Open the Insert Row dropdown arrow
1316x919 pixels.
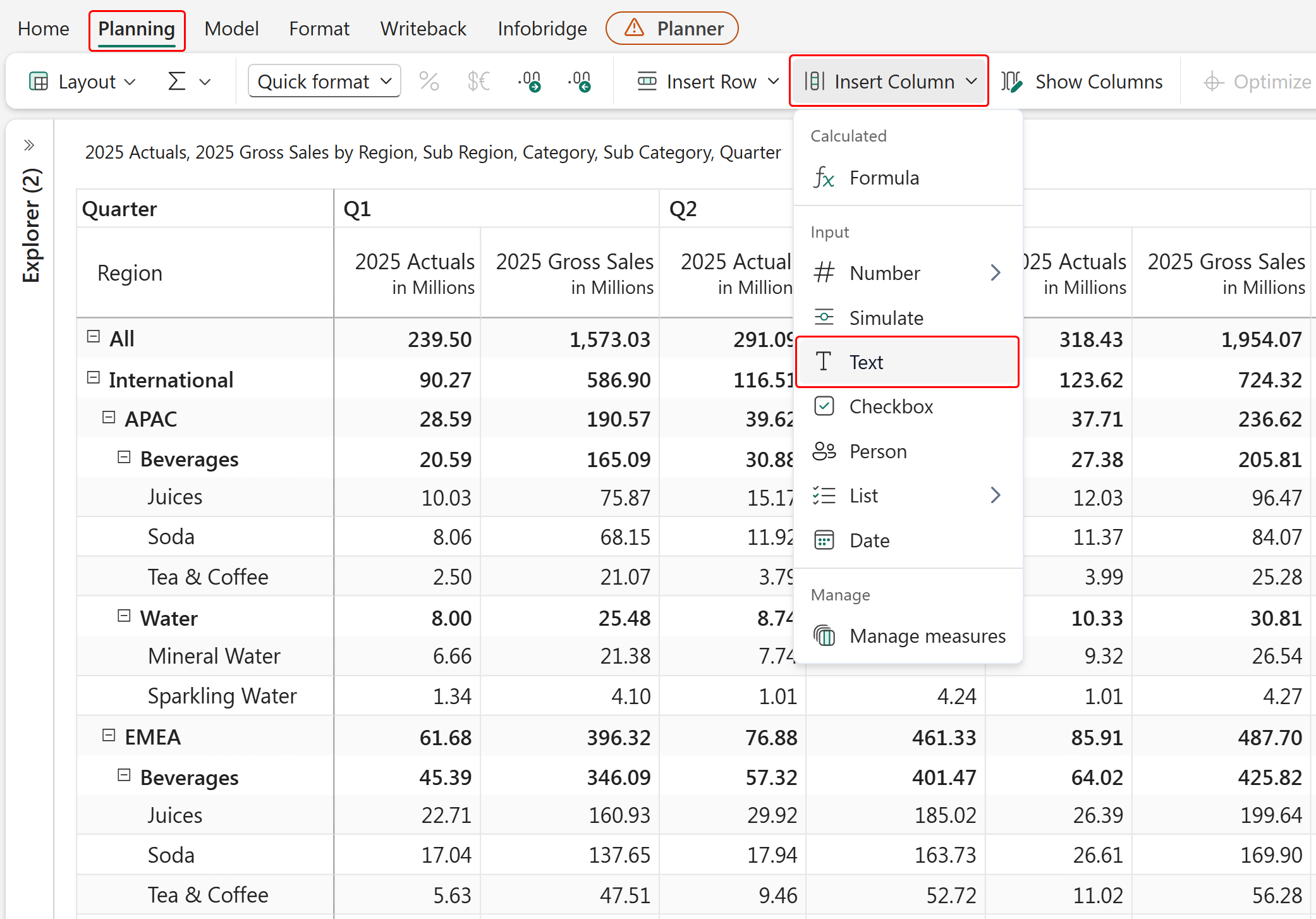pyautogui.click(x=774, y=82)
